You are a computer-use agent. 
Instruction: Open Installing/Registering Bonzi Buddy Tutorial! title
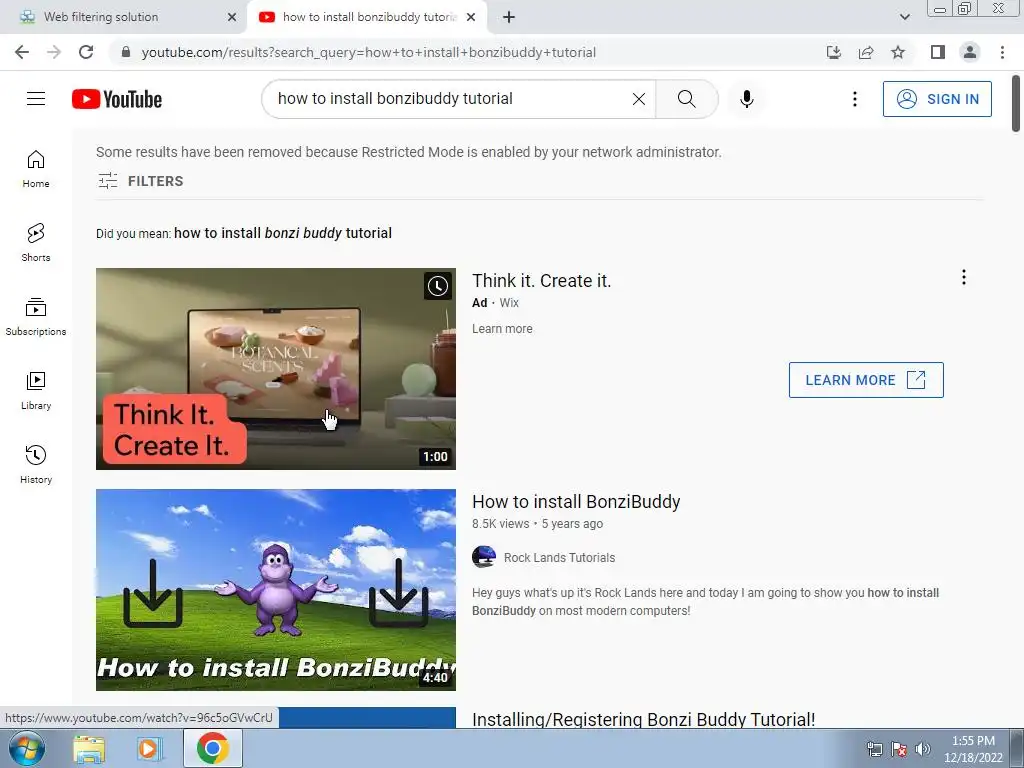(643, 719)
